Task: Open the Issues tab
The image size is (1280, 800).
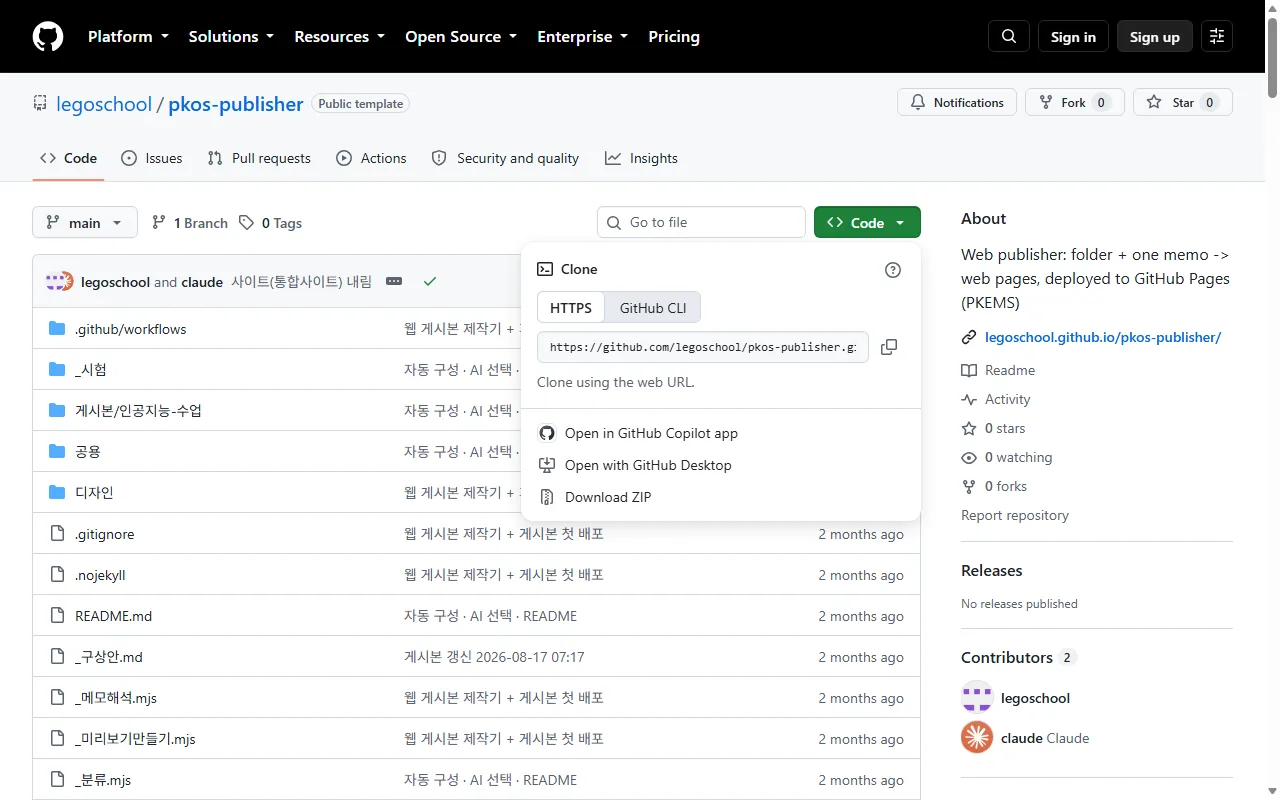Action: [x=152, y=158]
